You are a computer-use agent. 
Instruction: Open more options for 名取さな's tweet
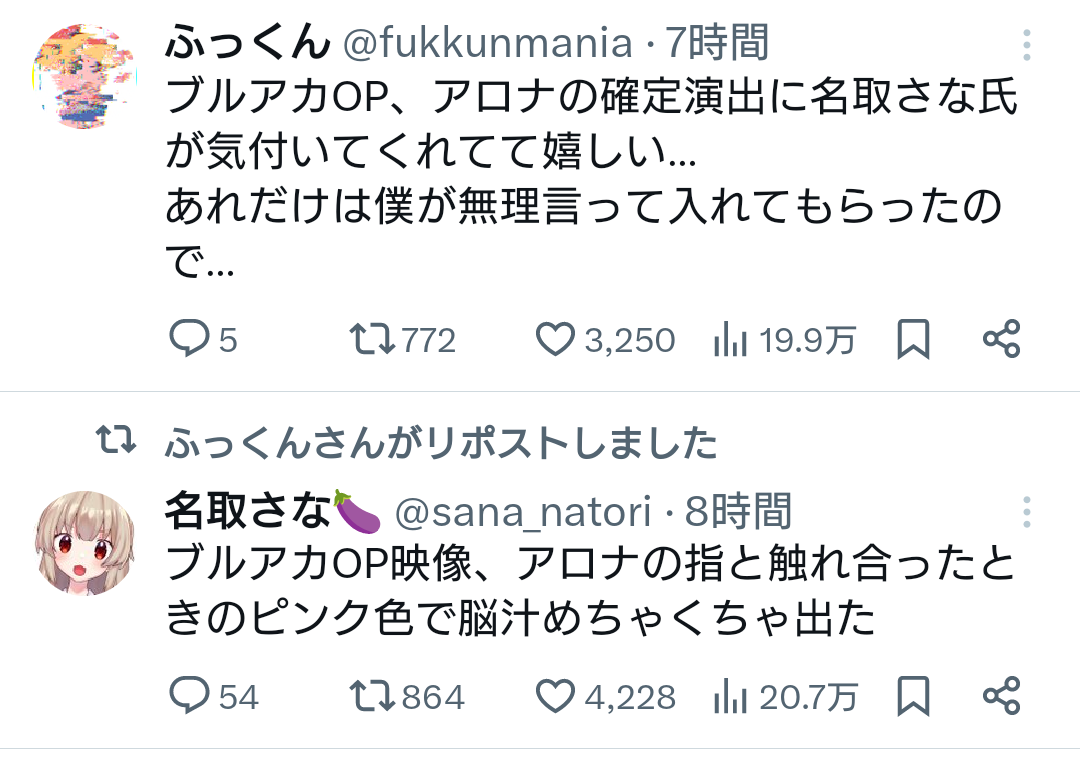[1027, 513]
